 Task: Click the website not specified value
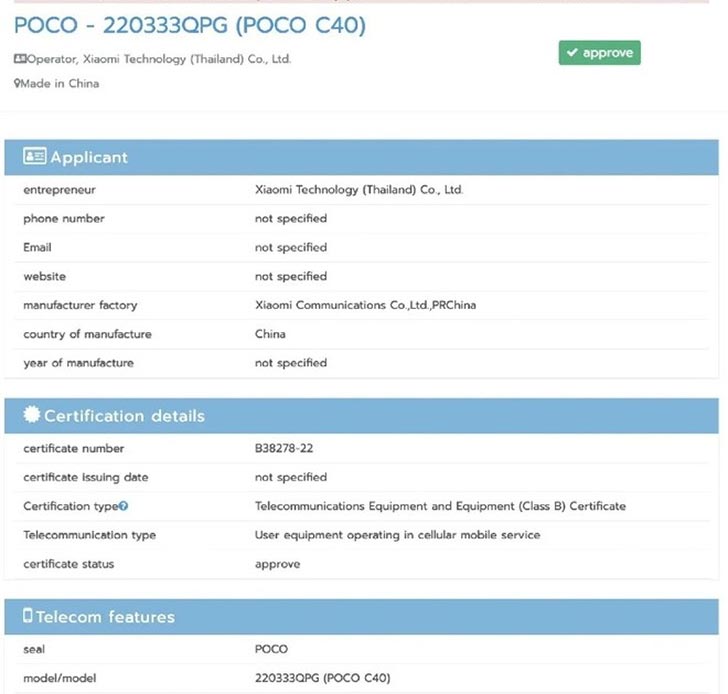(x=291, y=276)
